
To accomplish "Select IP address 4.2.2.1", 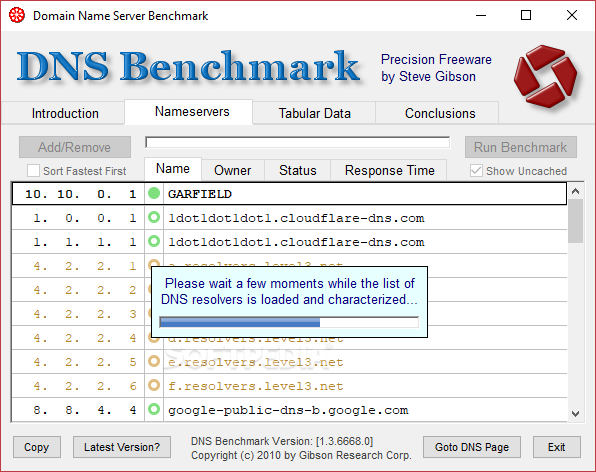I will (84, 266).
